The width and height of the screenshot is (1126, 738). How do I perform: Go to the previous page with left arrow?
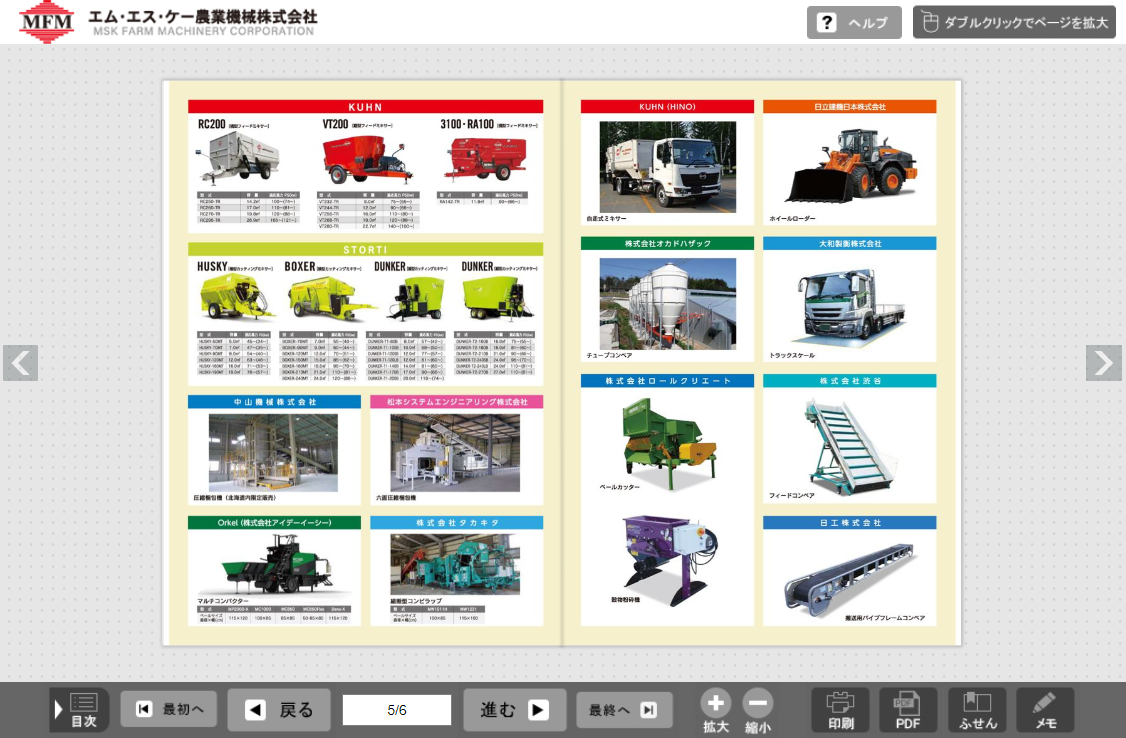pyautogui.click(x=21, y=363)
